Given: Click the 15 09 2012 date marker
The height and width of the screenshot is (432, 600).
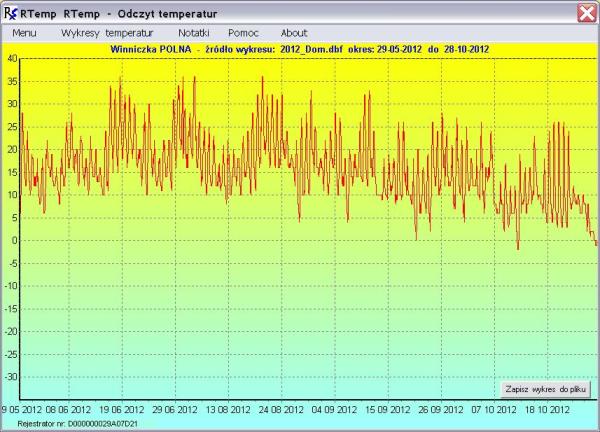Looking at the screenshot, I should click(x=386, y=408).
